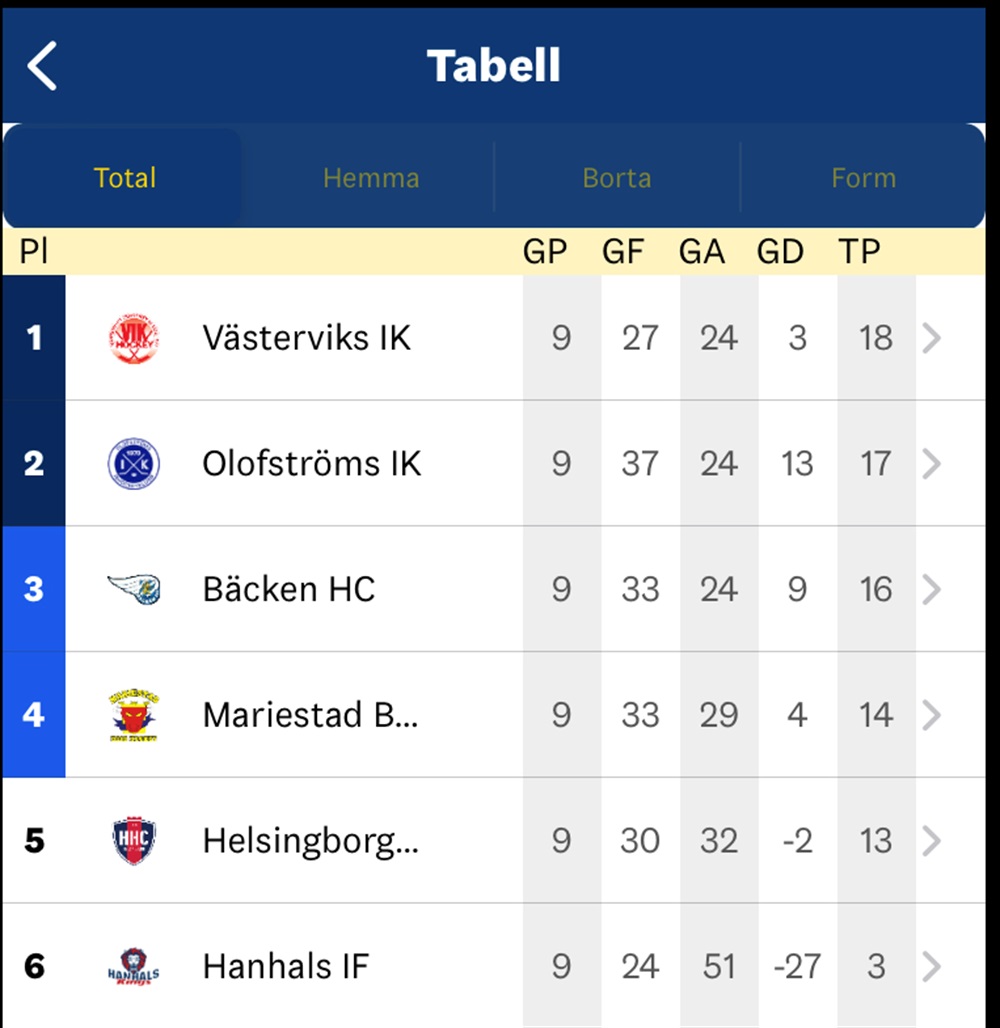
Task: Tap the back arrow icon
Action: pos(42,66)
